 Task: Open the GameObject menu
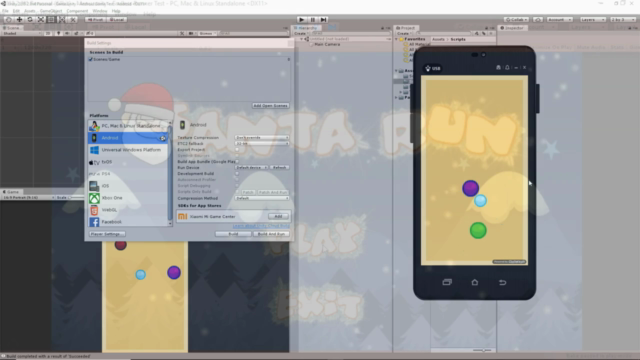51,11
